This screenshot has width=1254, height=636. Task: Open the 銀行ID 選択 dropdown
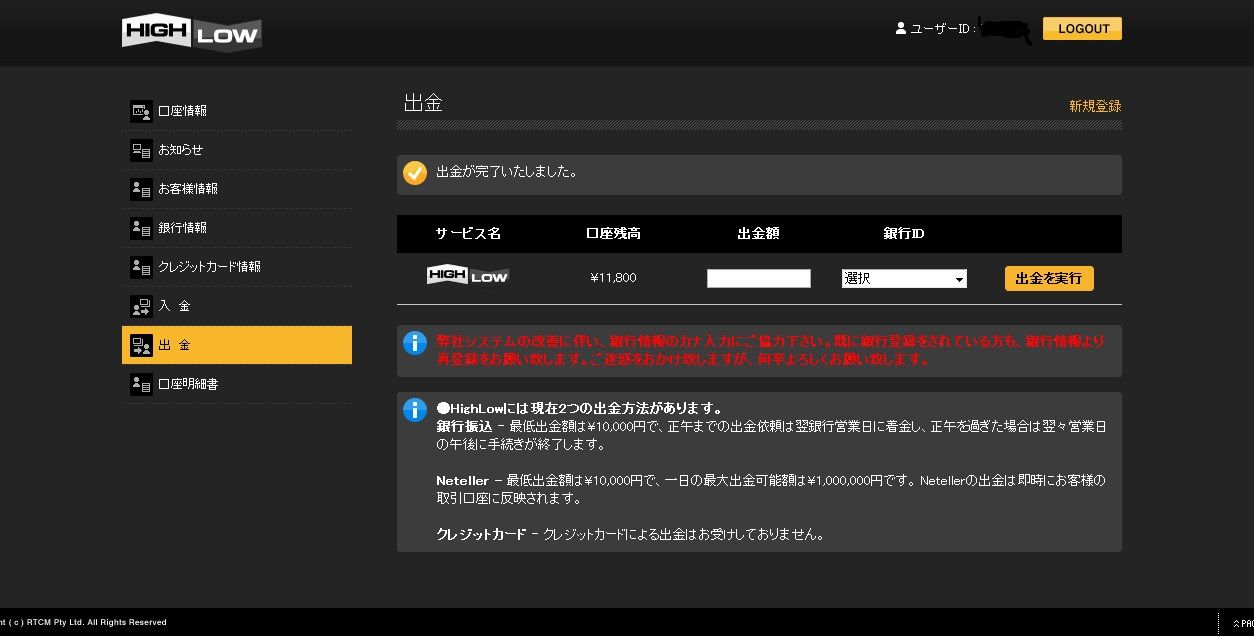click(904, 278)
